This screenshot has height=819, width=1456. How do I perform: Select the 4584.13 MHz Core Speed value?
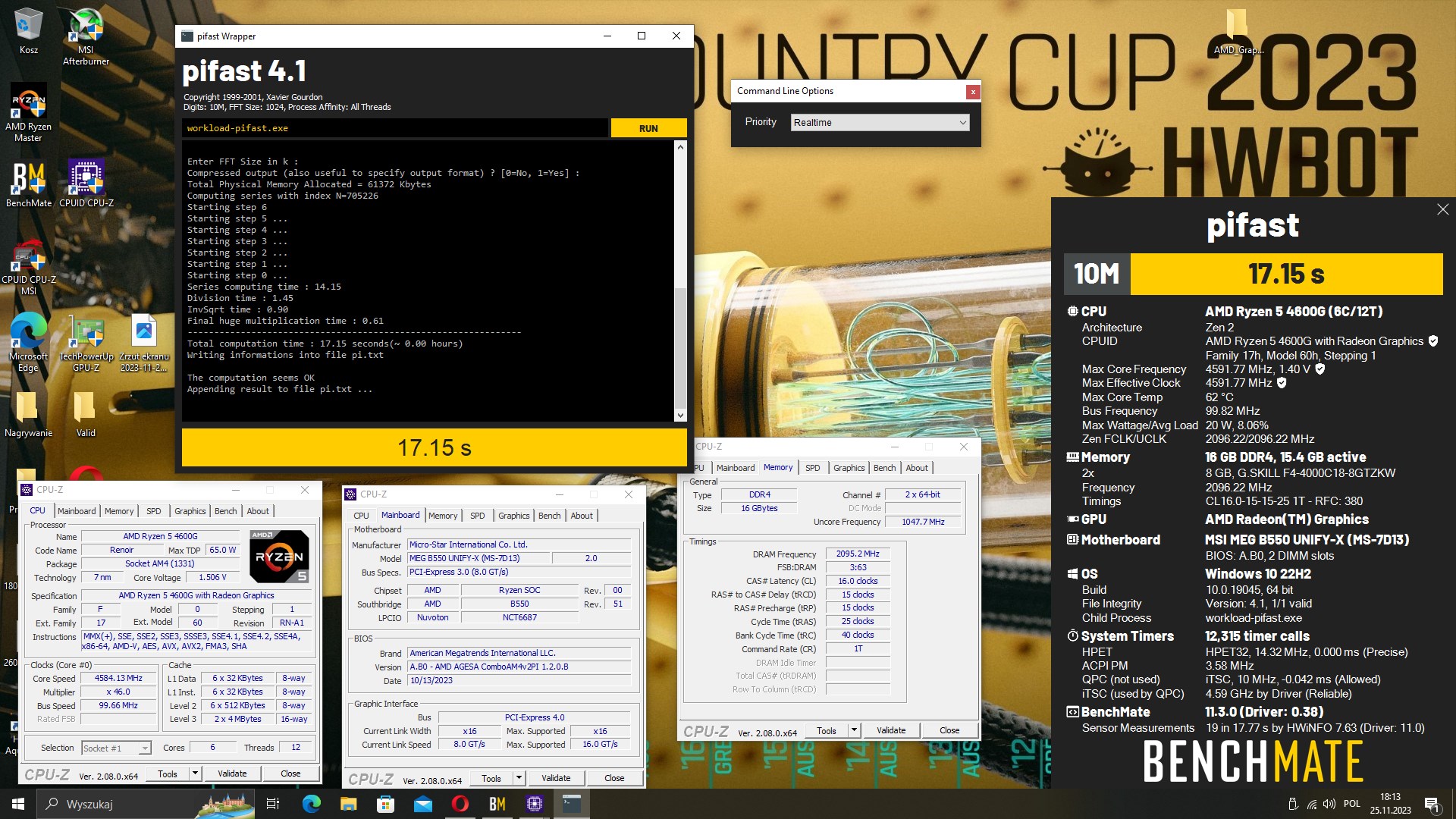(118, 678)
